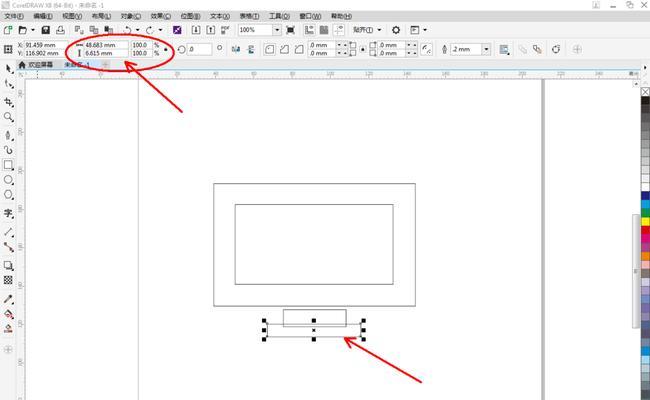The width and height of the screenshot is (650, 400).
Task: Click the Cut icon in standard toolbar
Action: [x=79, y=30]
